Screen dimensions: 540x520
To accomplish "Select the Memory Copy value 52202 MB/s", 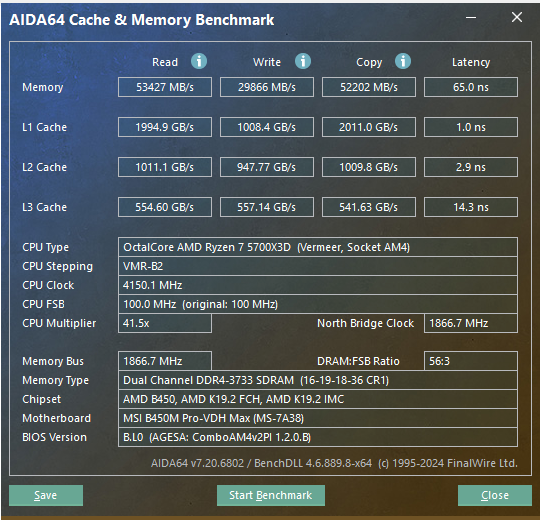I will (368, 87).
